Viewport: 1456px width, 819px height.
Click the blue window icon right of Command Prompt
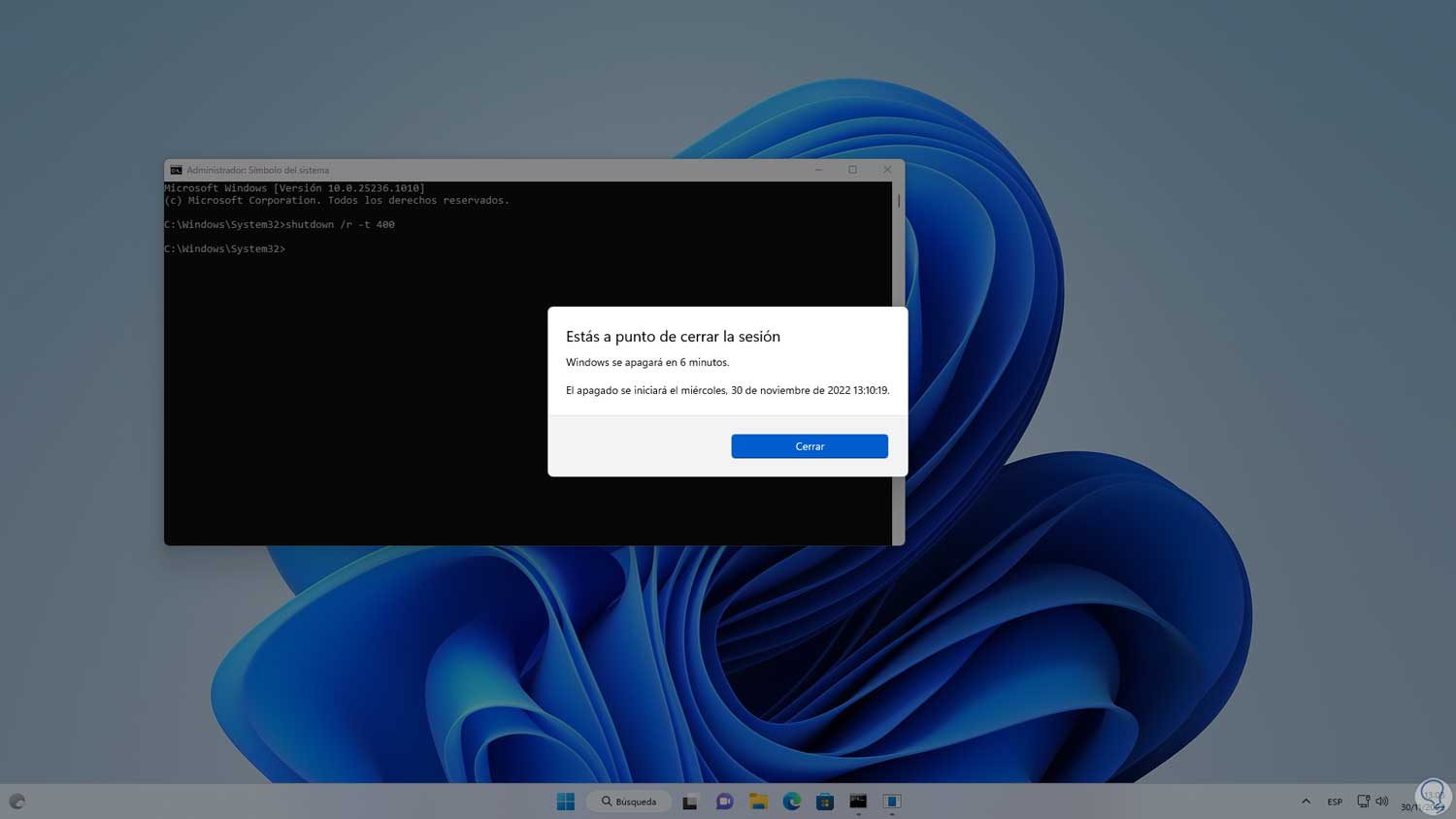(892, 802)
